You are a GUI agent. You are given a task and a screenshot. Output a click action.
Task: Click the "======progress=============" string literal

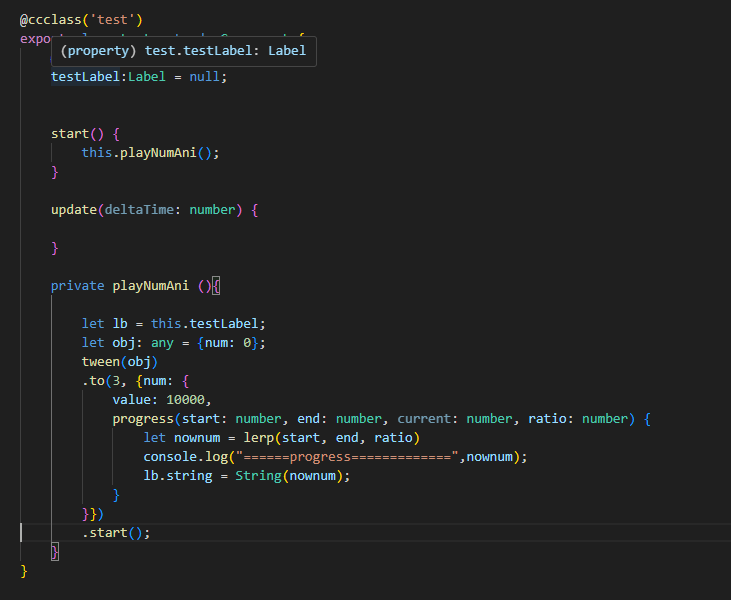click(x=347, y=456)
